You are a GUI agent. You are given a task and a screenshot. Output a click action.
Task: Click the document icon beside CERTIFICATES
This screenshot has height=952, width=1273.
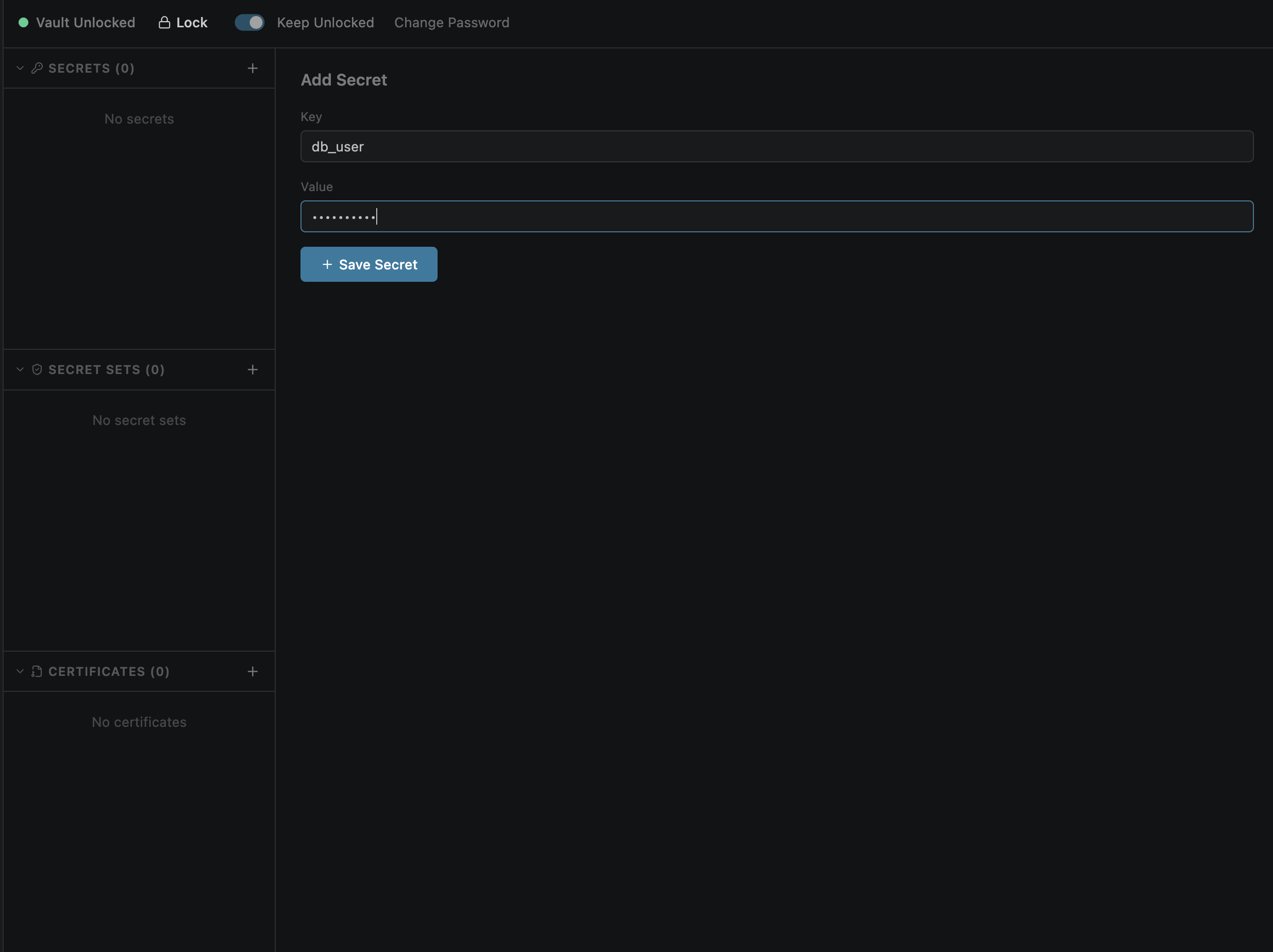[x=37, y=671]
